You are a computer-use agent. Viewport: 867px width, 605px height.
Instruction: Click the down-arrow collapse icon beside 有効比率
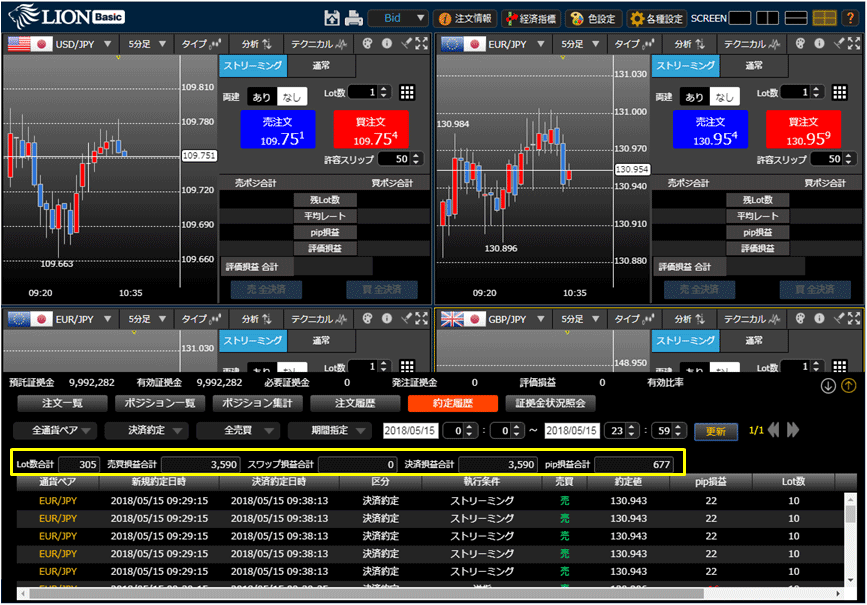coord(828,386)
